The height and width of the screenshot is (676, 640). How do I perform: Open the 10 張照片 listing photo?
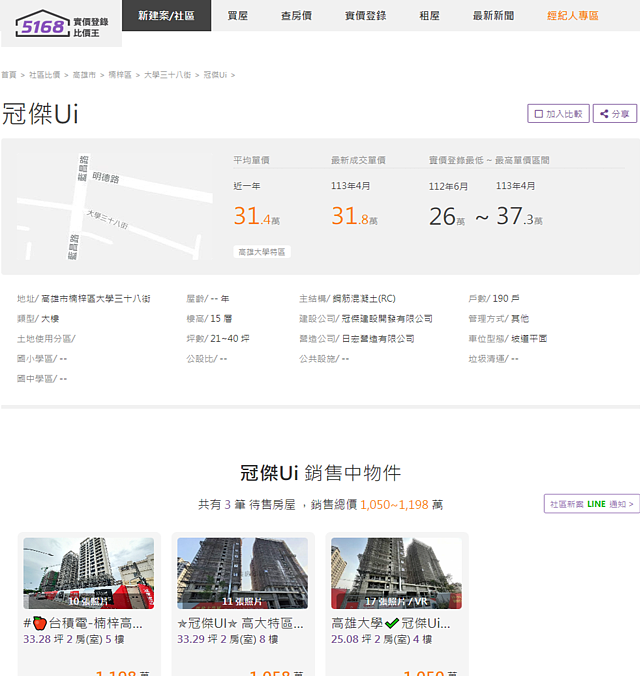(x=88, y=573)
